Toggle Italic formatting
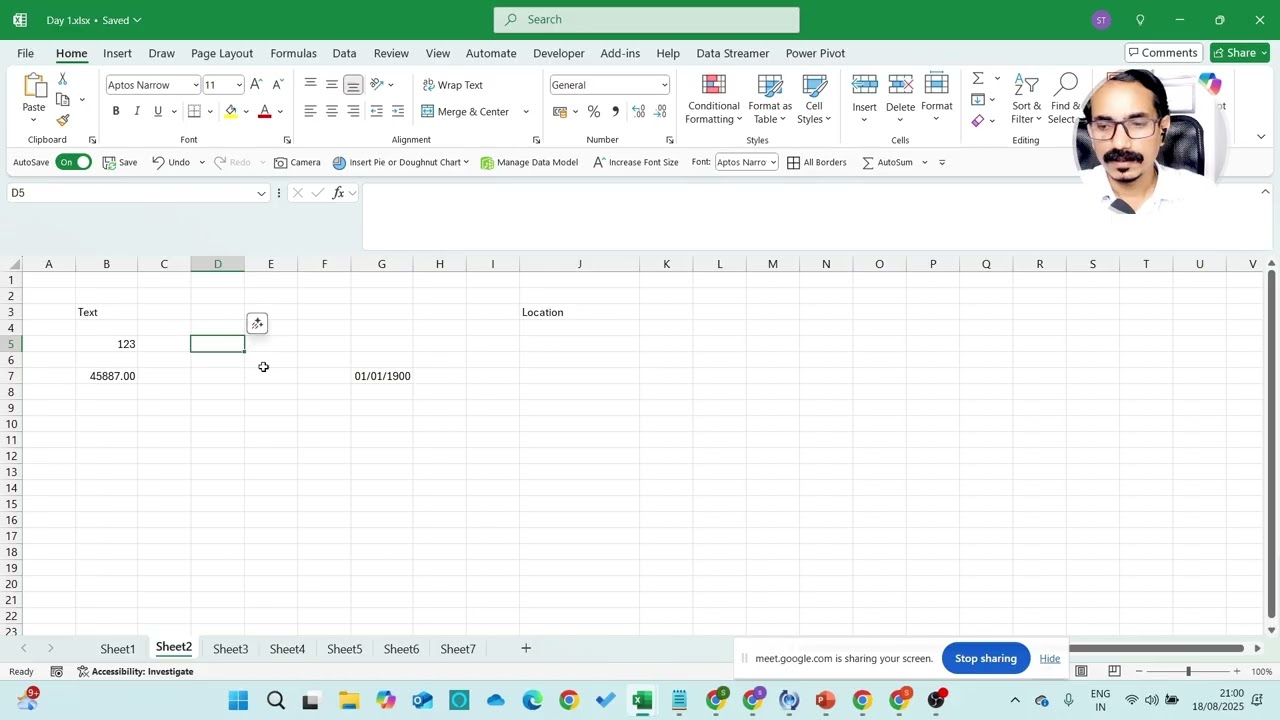 point(137,111)
